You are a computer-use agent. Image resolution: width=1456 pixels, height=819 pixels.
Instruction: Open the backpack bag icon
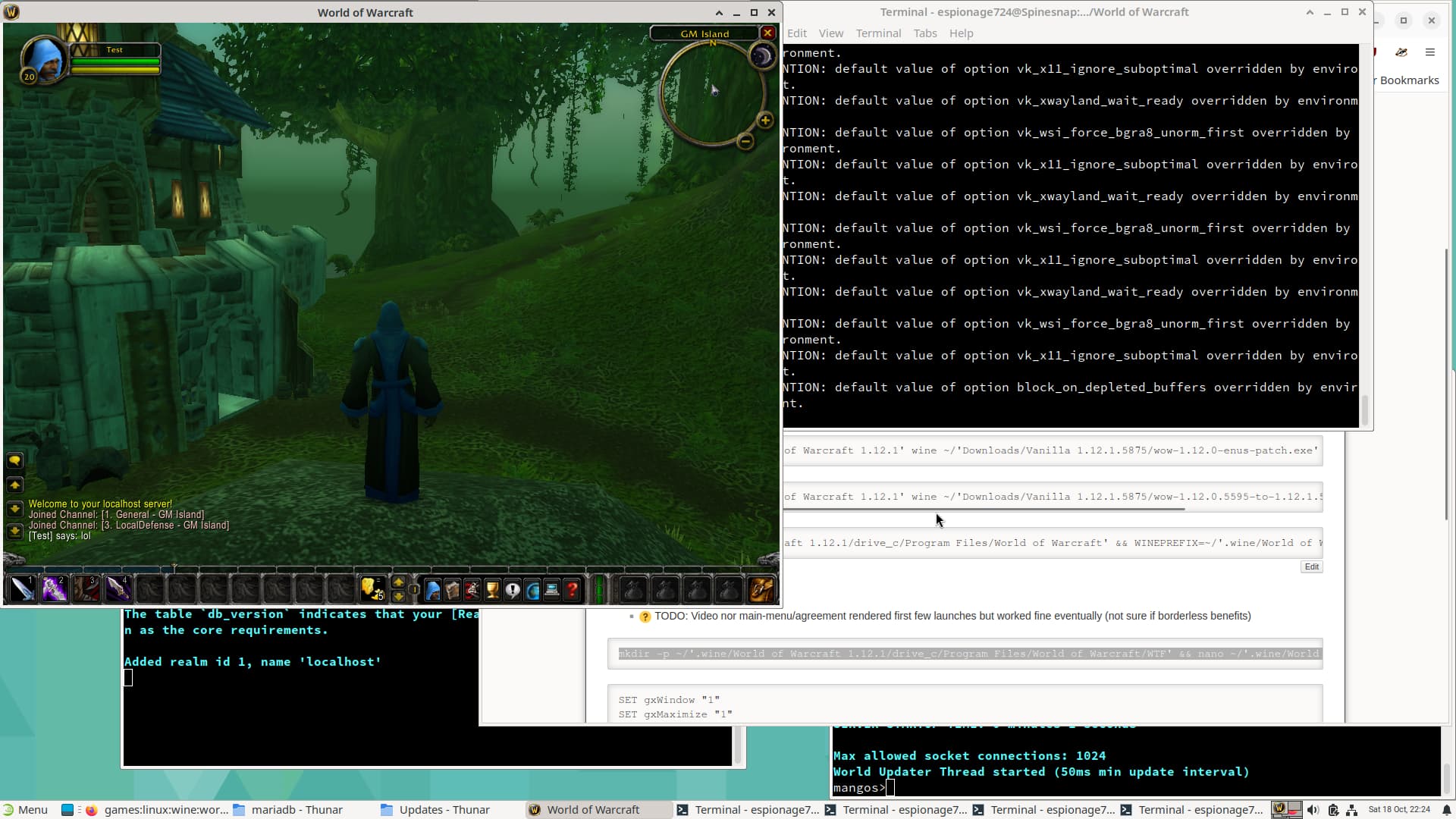(x=761, y=590)
